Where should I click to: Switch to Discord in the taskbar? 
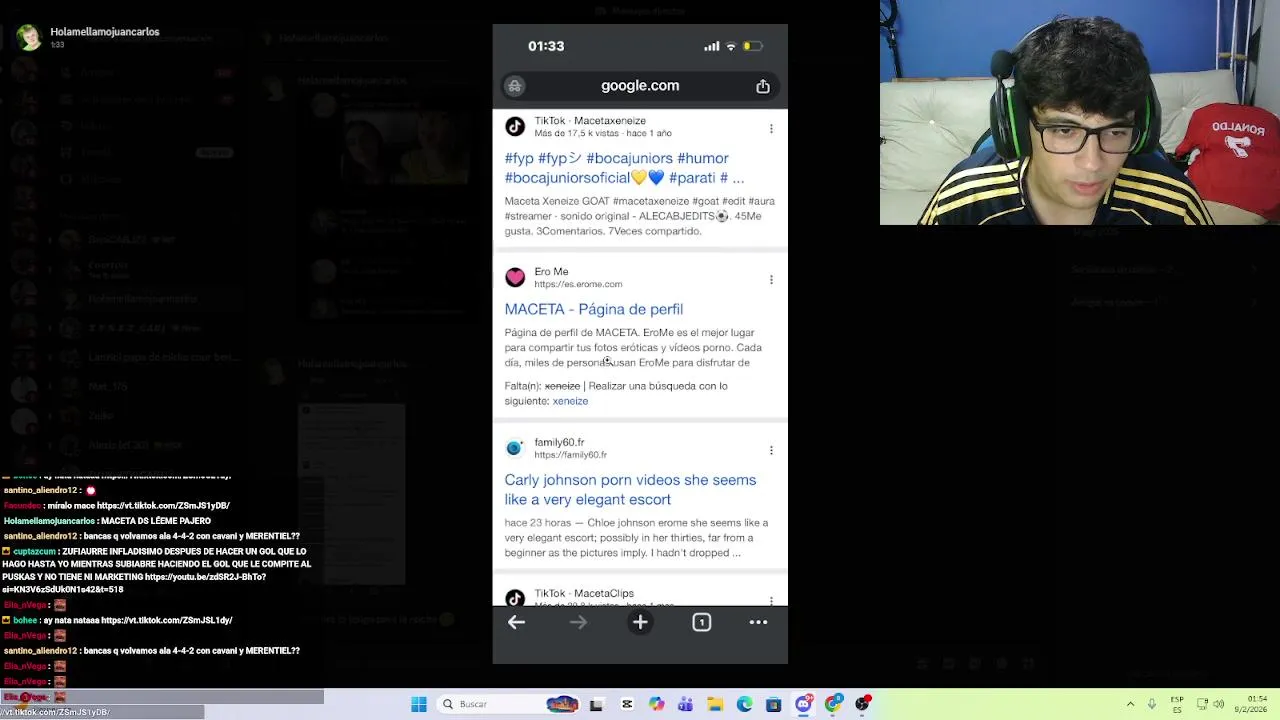click(803, 704)
